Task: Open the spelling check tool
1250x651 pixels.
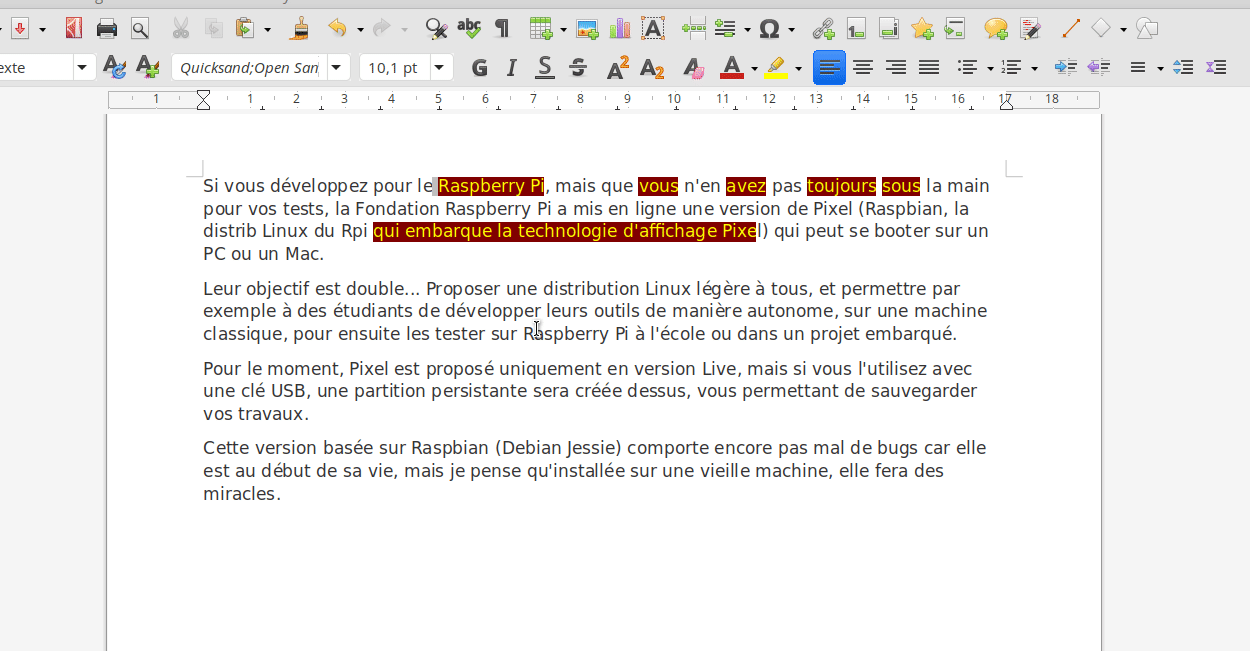Action: pos(469,29)
